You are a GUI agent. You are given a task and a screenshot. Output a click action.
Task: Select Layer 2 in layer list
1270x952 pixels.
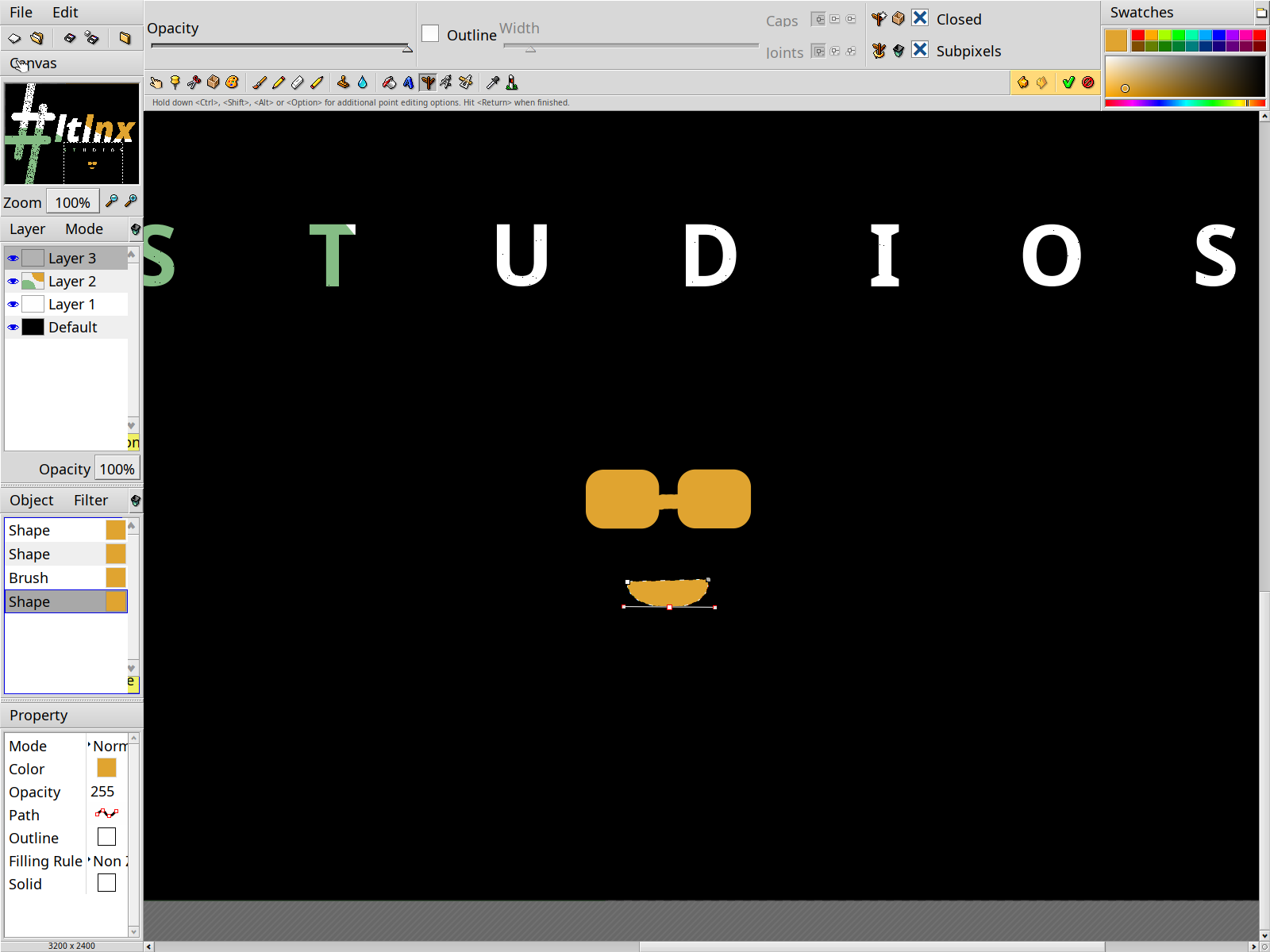click(x=67, y=281)
